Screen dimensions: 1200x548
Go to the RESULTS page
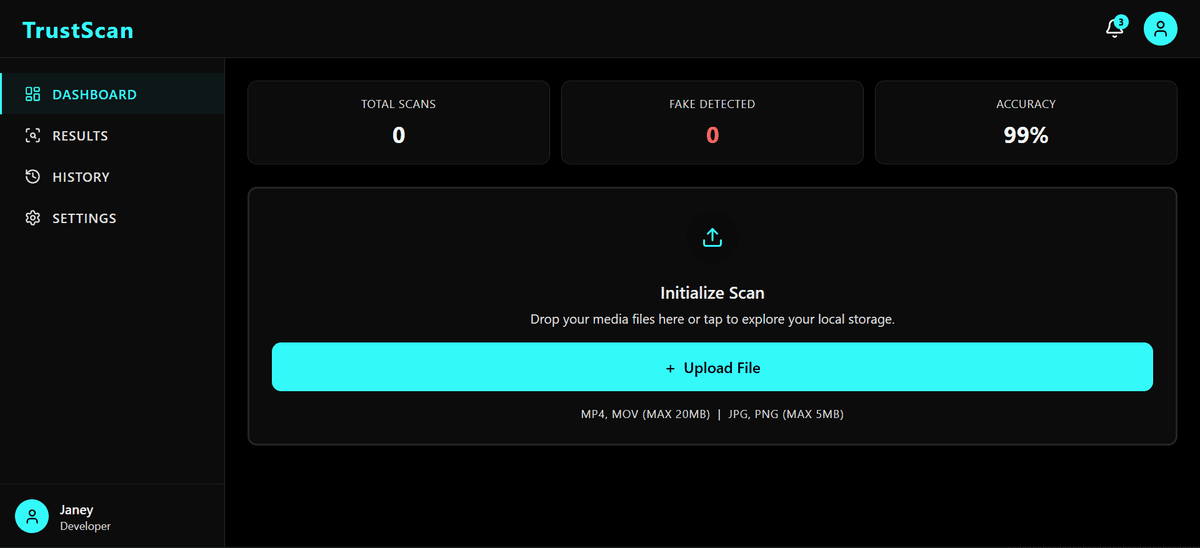coord(112,135)
